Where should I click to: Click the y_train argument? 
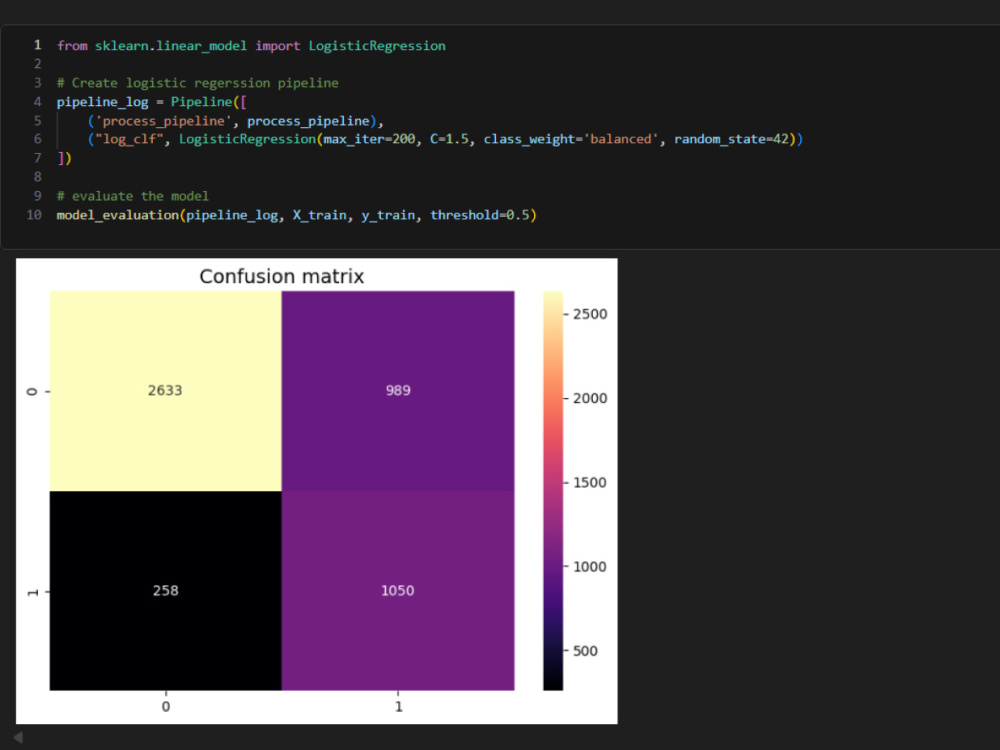tap(388, 216)
